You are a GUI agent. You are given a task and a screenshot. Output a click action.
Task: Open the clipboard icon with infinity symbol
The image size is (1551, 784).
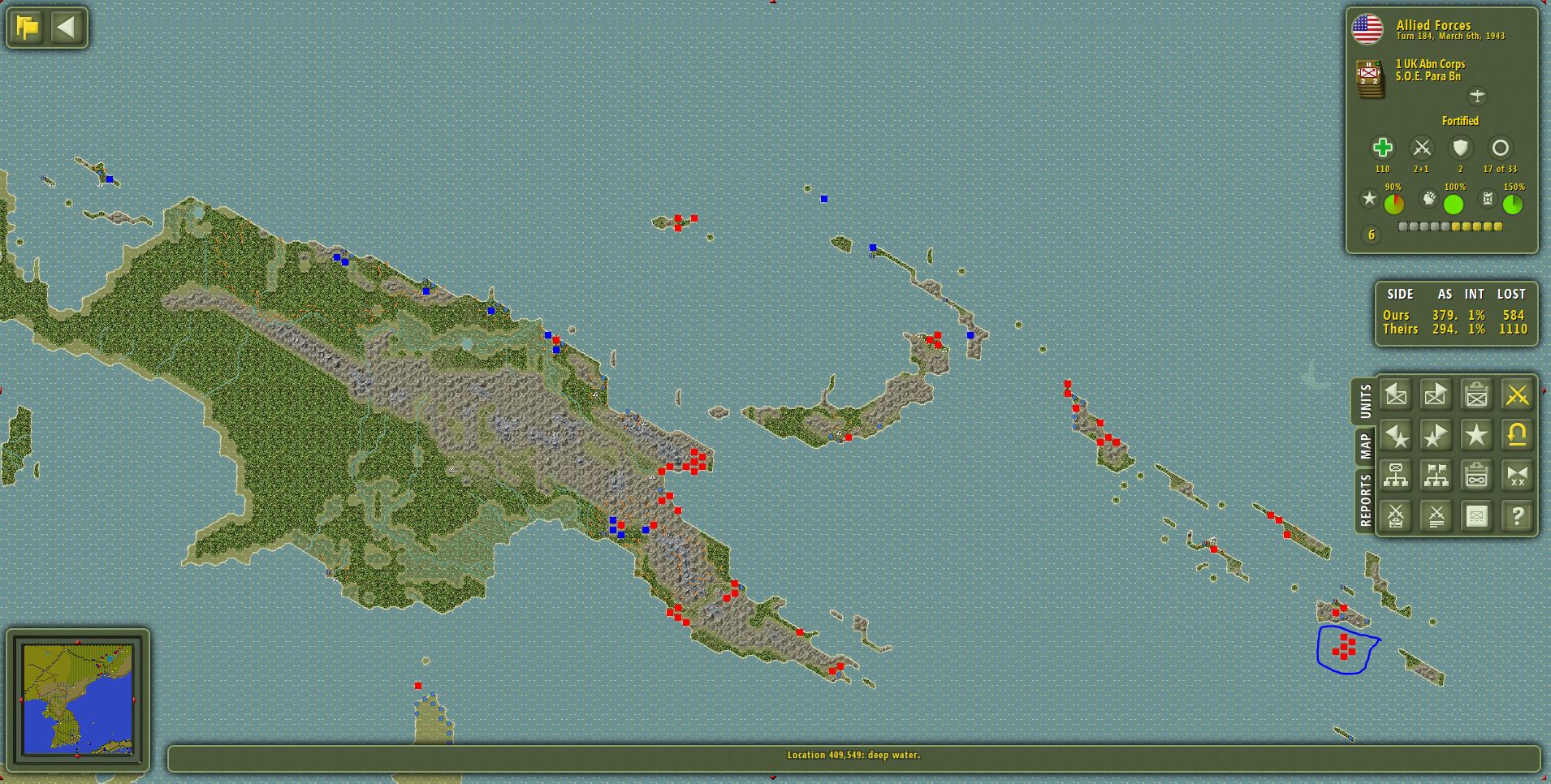(x=1476, y=476)
